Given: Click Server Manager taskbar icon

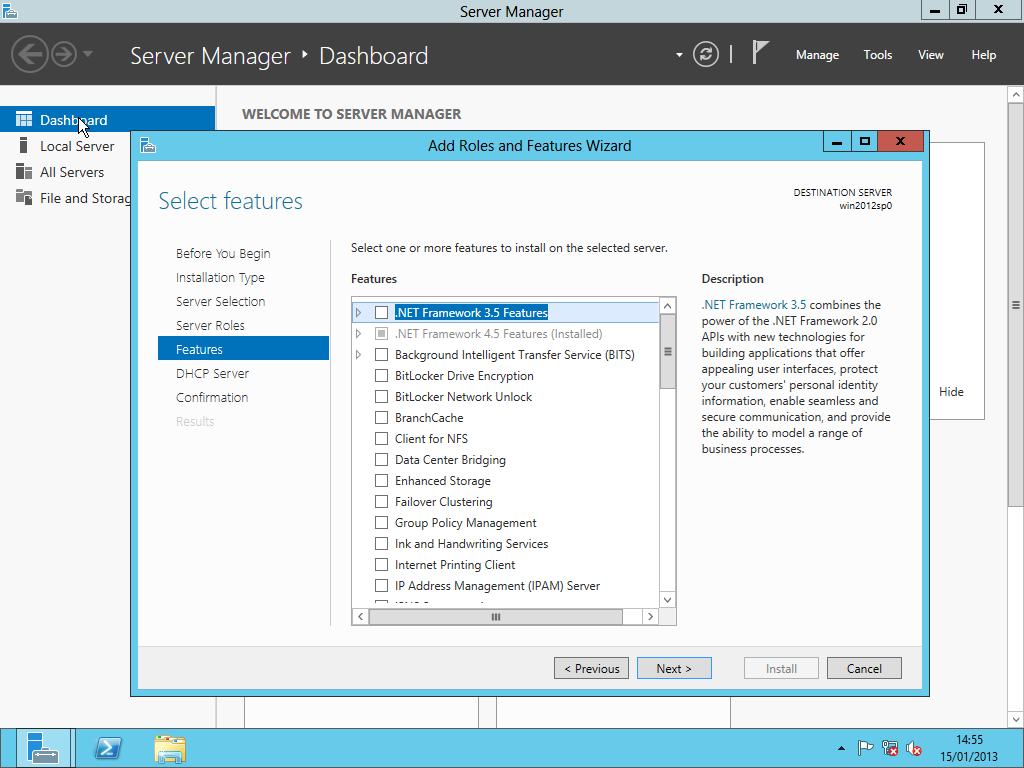Looking at the screenshot, I should 44,748.
